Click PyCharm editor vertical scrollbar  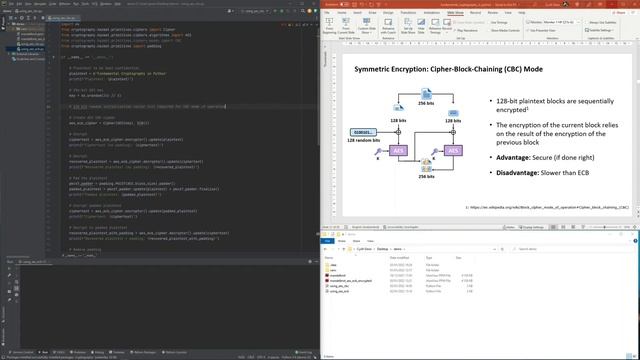click(318, 87)
